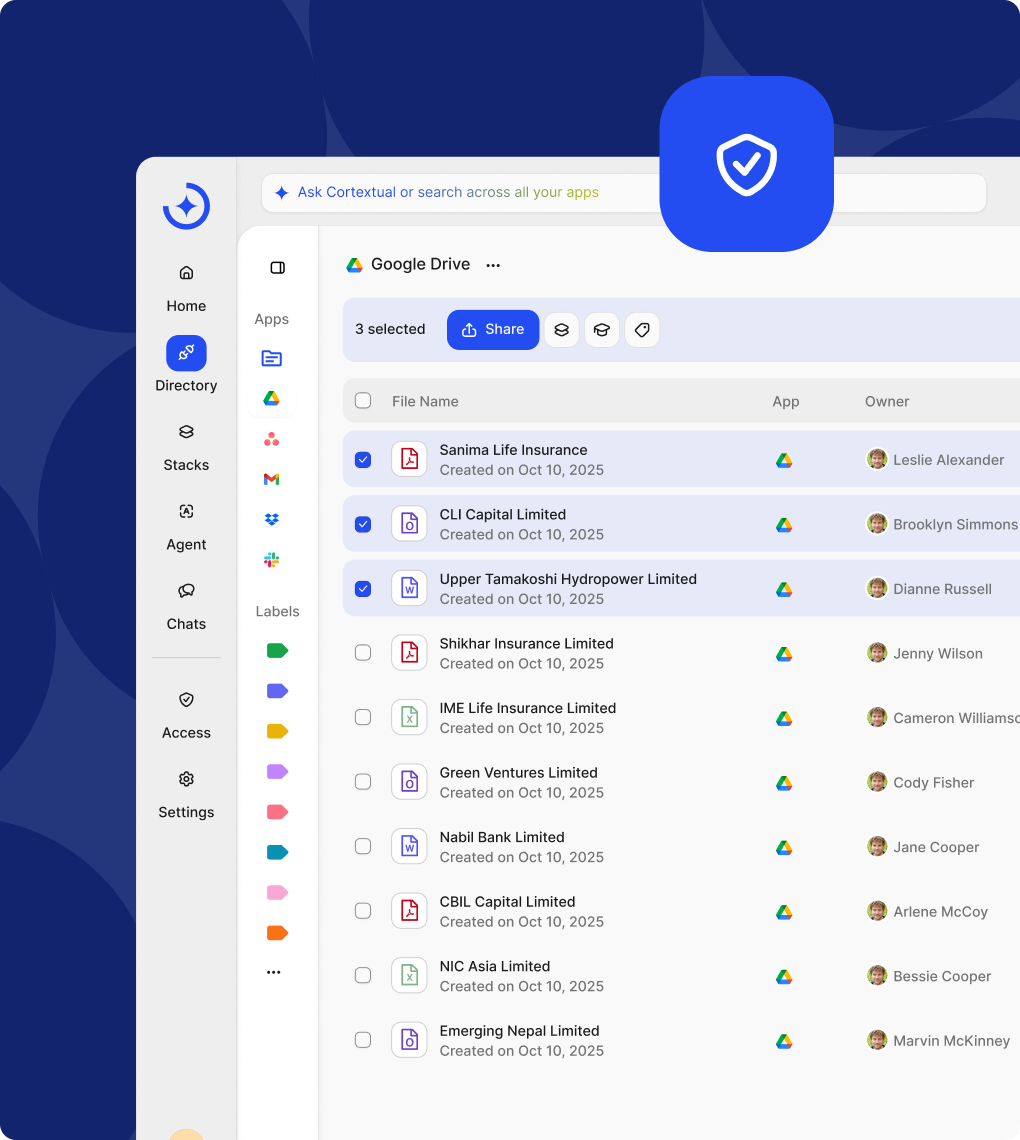Uncheck the Sanima Life Insurance checkbox

pyautogui.click(x=363, y=460)
